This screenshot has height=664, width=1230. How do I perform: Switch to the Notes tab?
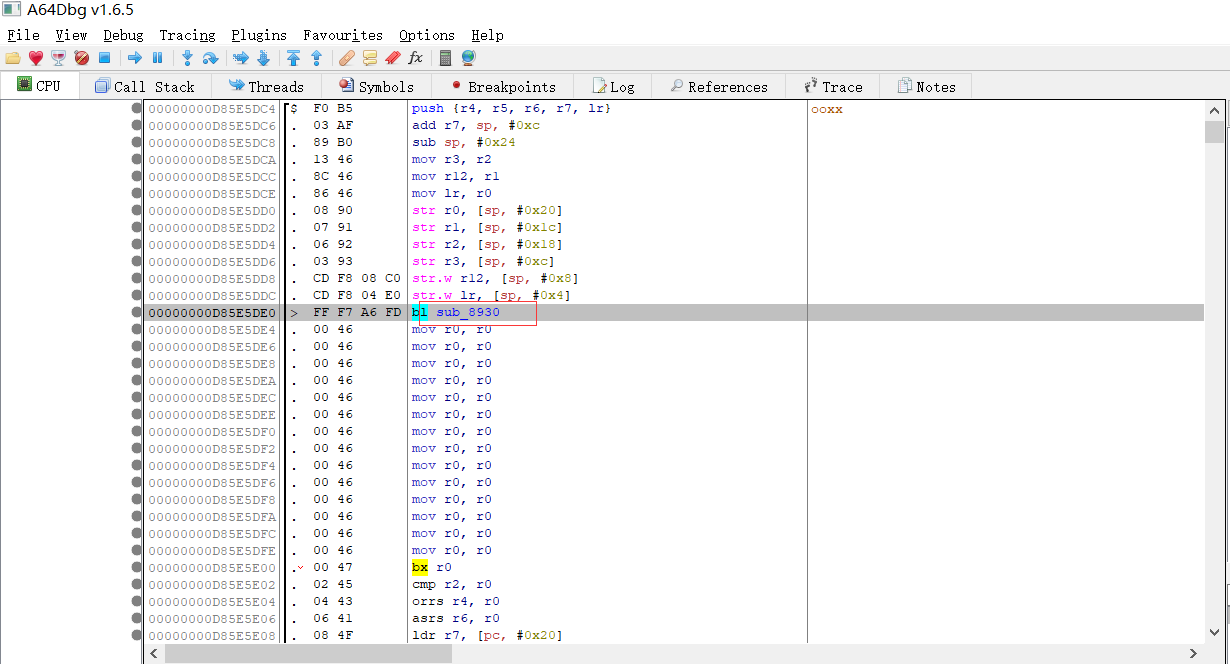(x=926, y=87)
